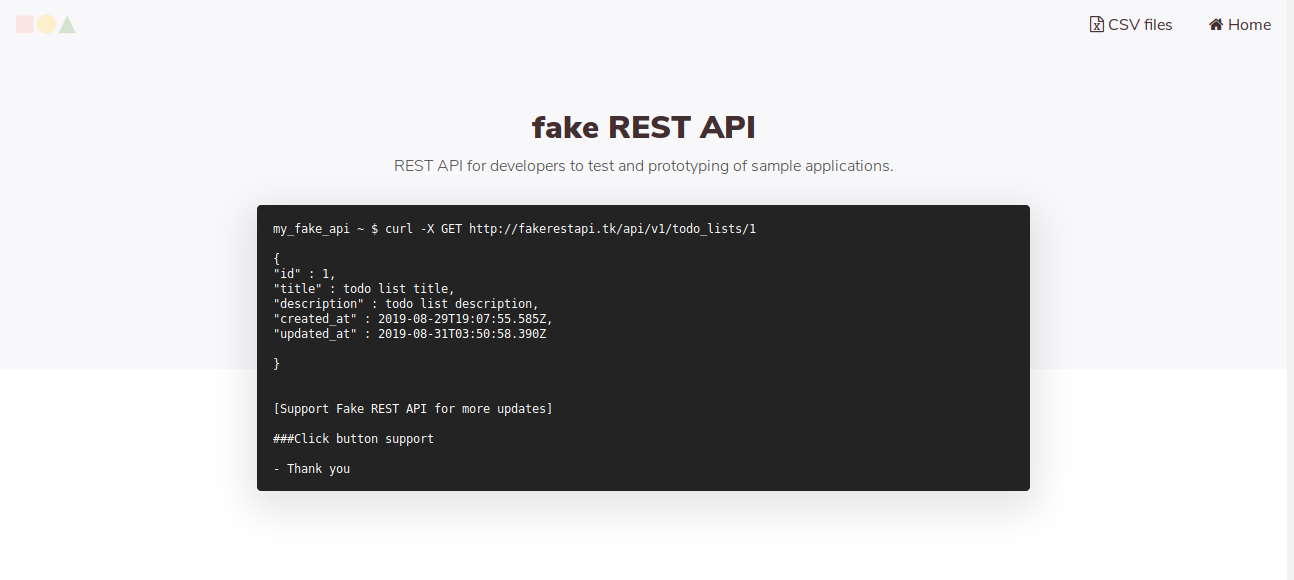Select the my_fake_api terminal prompt
Image resolution: width=1294 pixels, height=580 pixels.
tap(311, 228)
